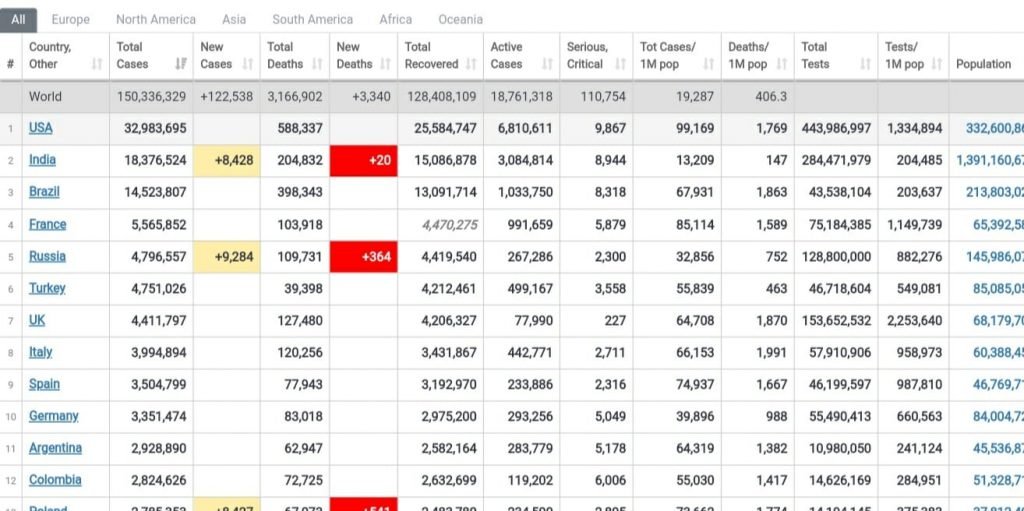1024x511 pixels.
Task: Click Active Cases sort icon
Action: [x=547, y=64]
